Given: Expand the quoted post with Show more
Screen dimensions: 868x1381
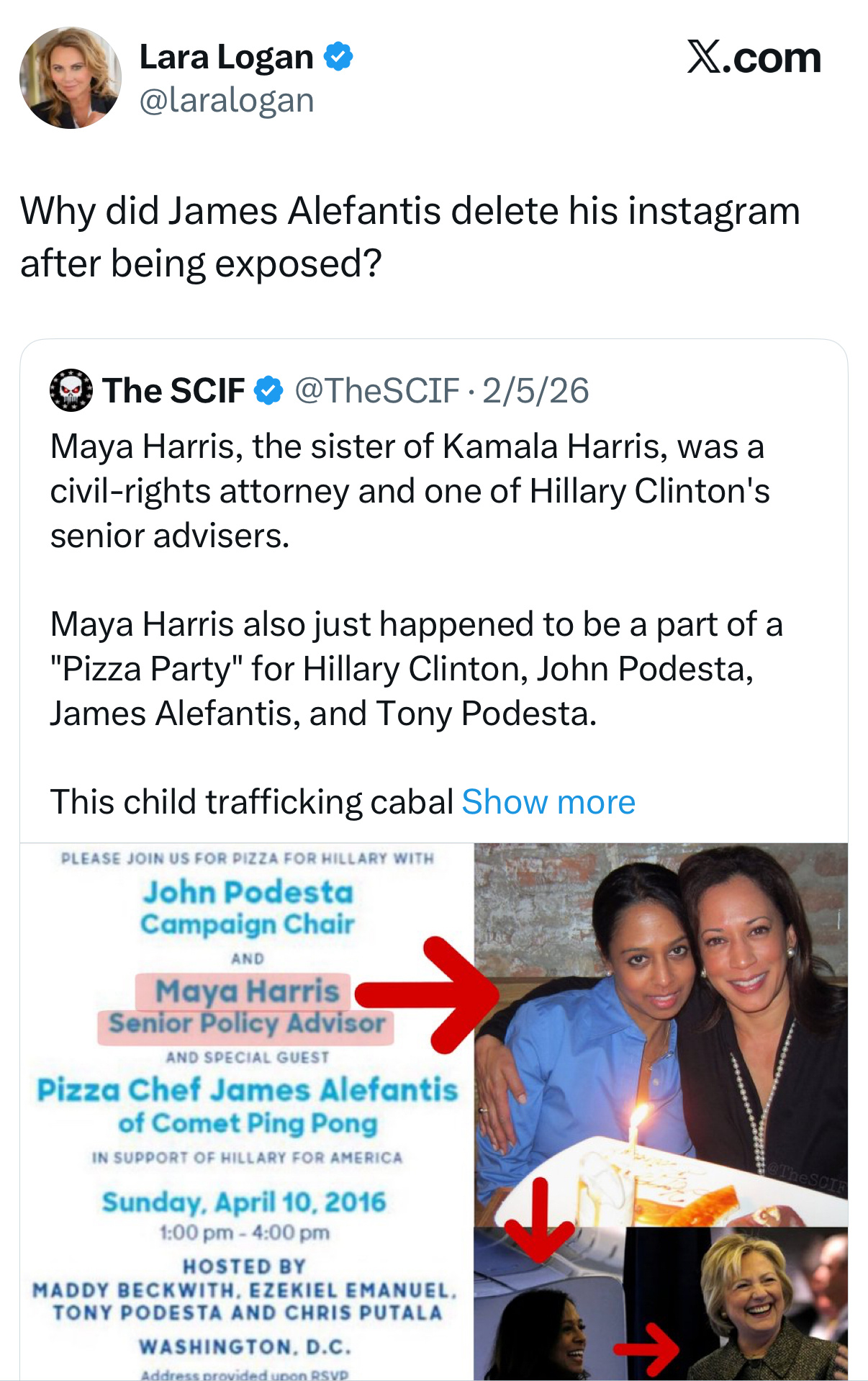Looking at the screenshot, I should (x=548, y=801).
